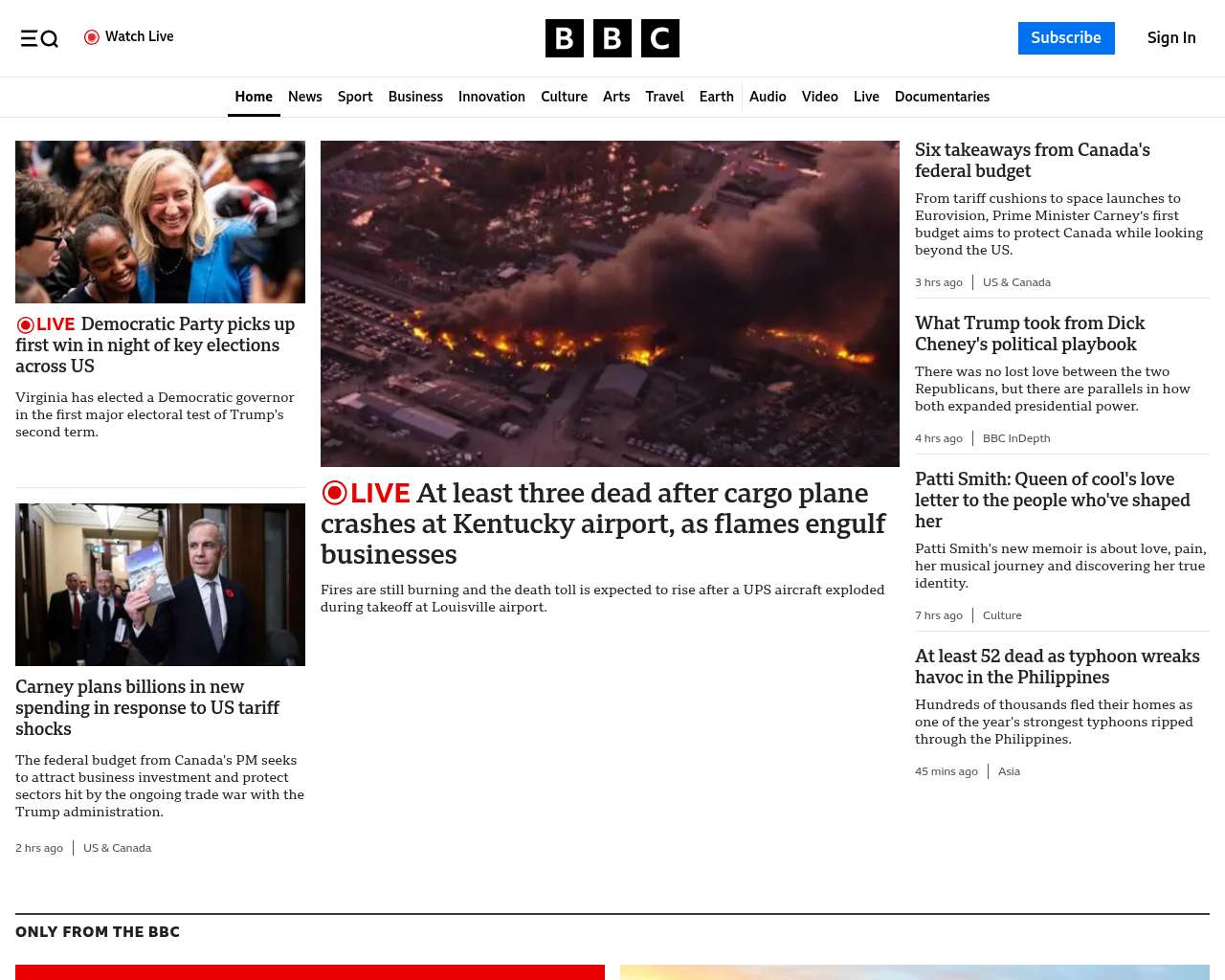The width and height of the screenshot is (1225, 980).
Task: Open cargo plane crashes at Kentucky airport headline
Action: [x=603, y=523]
